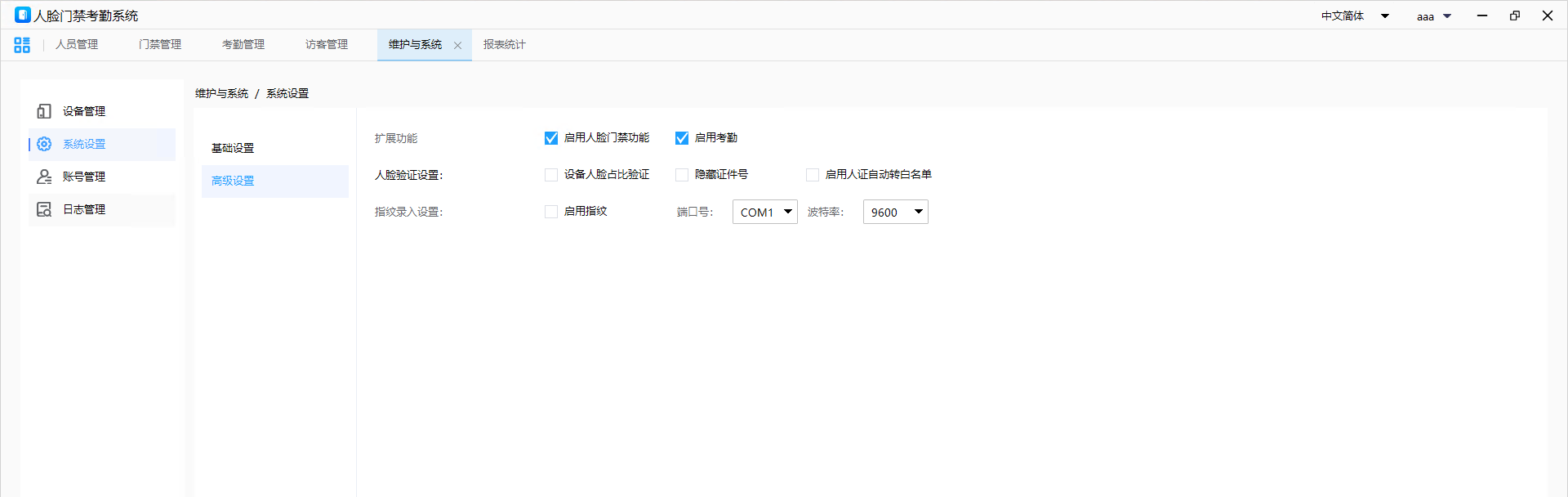
Task: Select 基础设置 in the settings list
Action: tap(233, 148)
